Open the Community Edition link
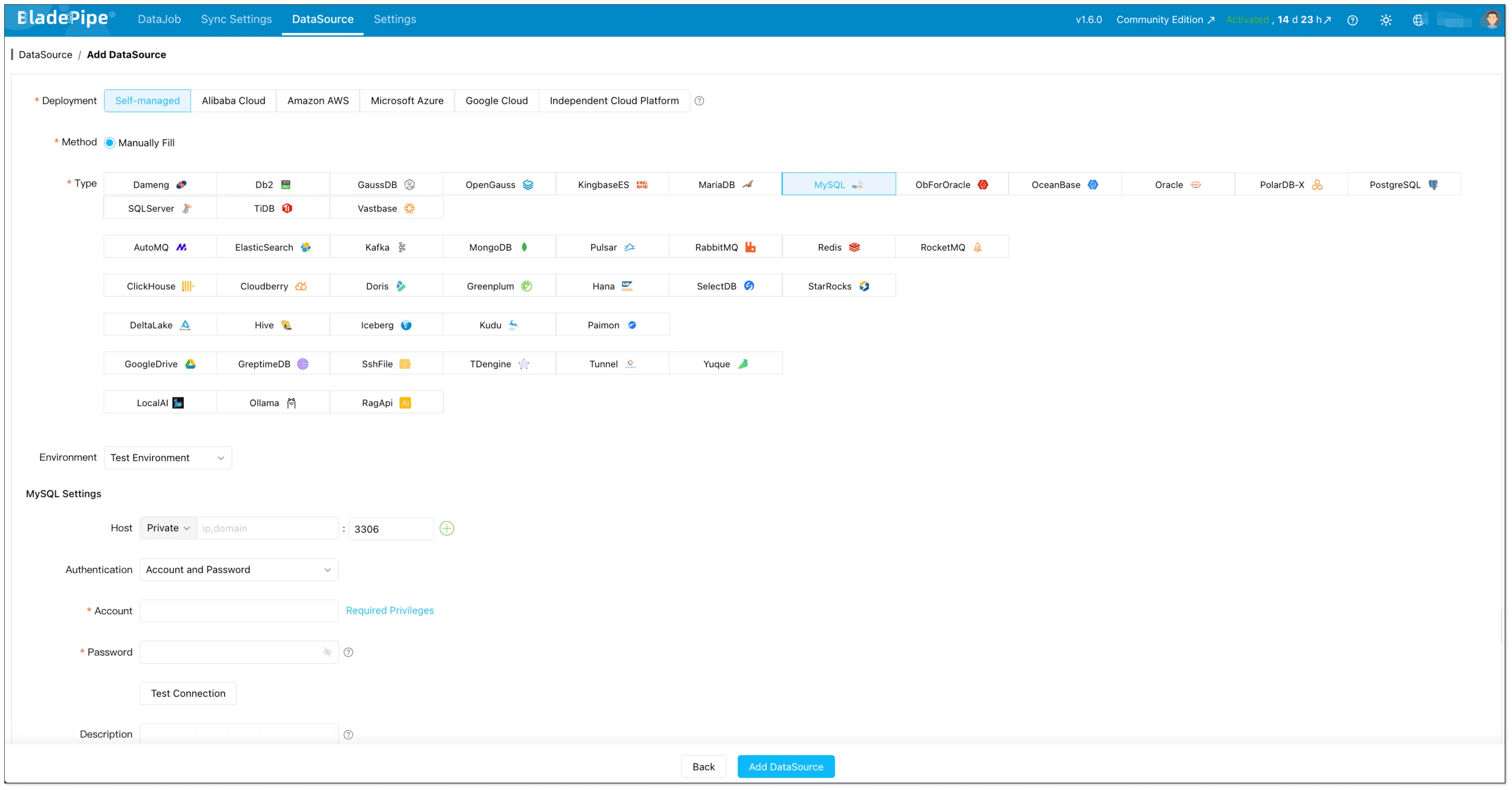Image resolution: width=1512 pixels, height=790 pixels. click(x=1165, y=20)
